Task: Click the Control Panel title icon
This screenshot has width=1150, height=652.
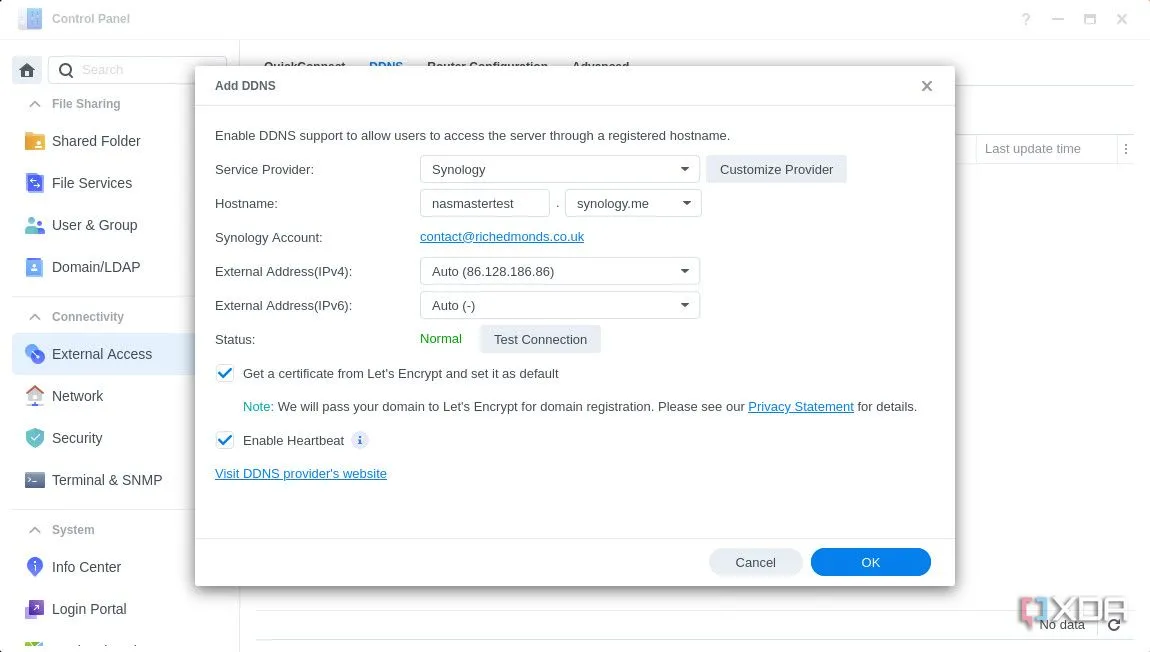Action: point(30,18)
